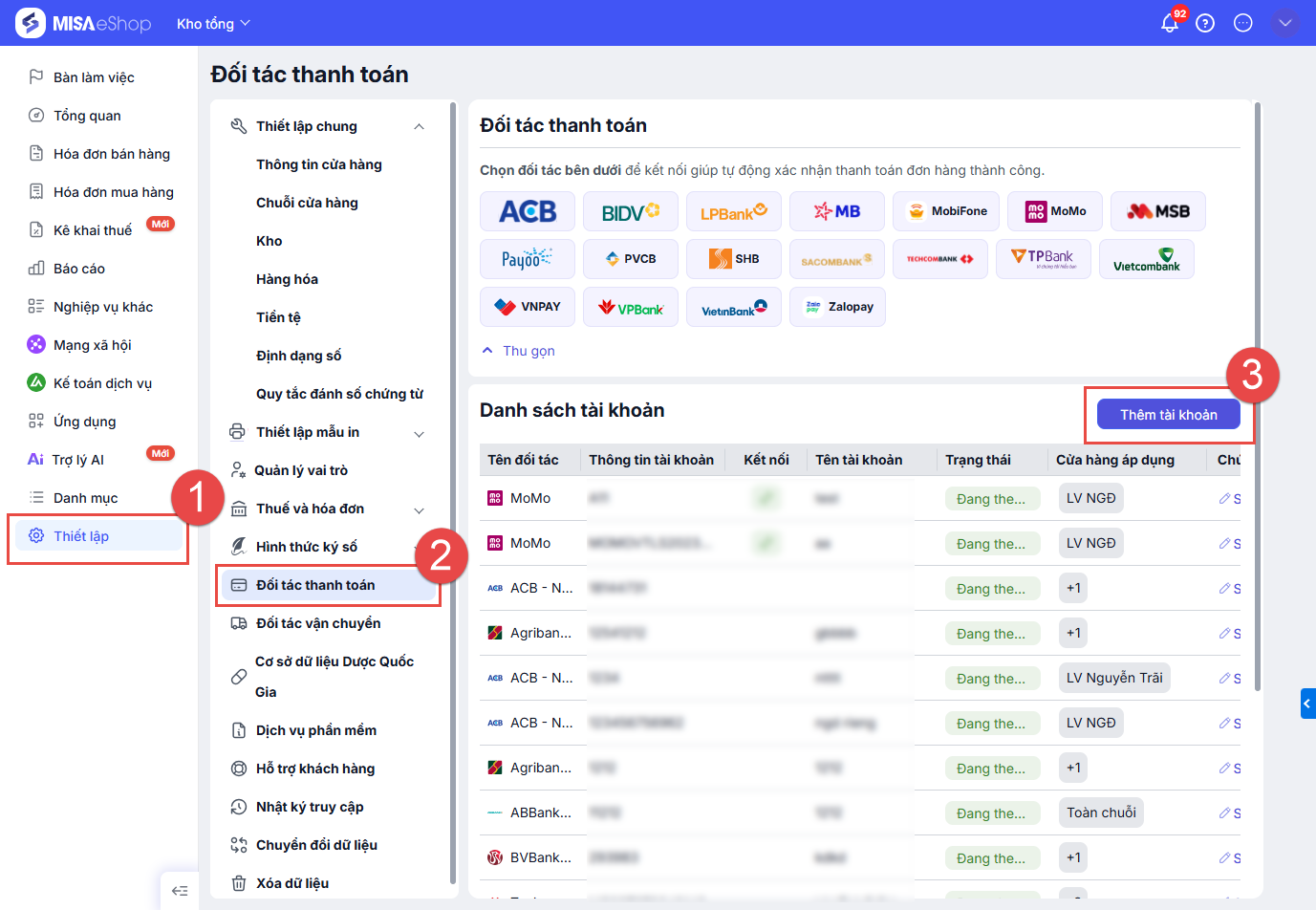The image size is (1316, 910).
Task: Collapse the Thiết lập chung section
Action: pos(419,127)
